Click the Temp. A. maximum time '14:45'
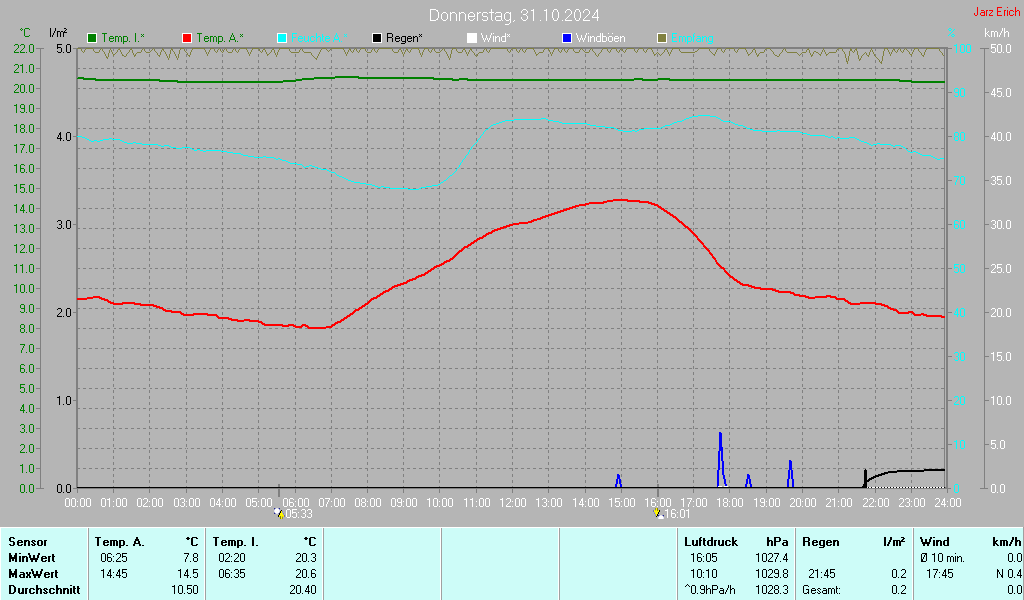Image resolution: width=1024 pixels, height=600 pixels. pos(114,574)
